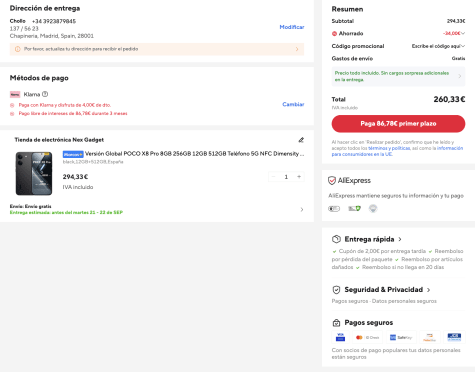Click the JCB payment logo

(x=454, y=337)
